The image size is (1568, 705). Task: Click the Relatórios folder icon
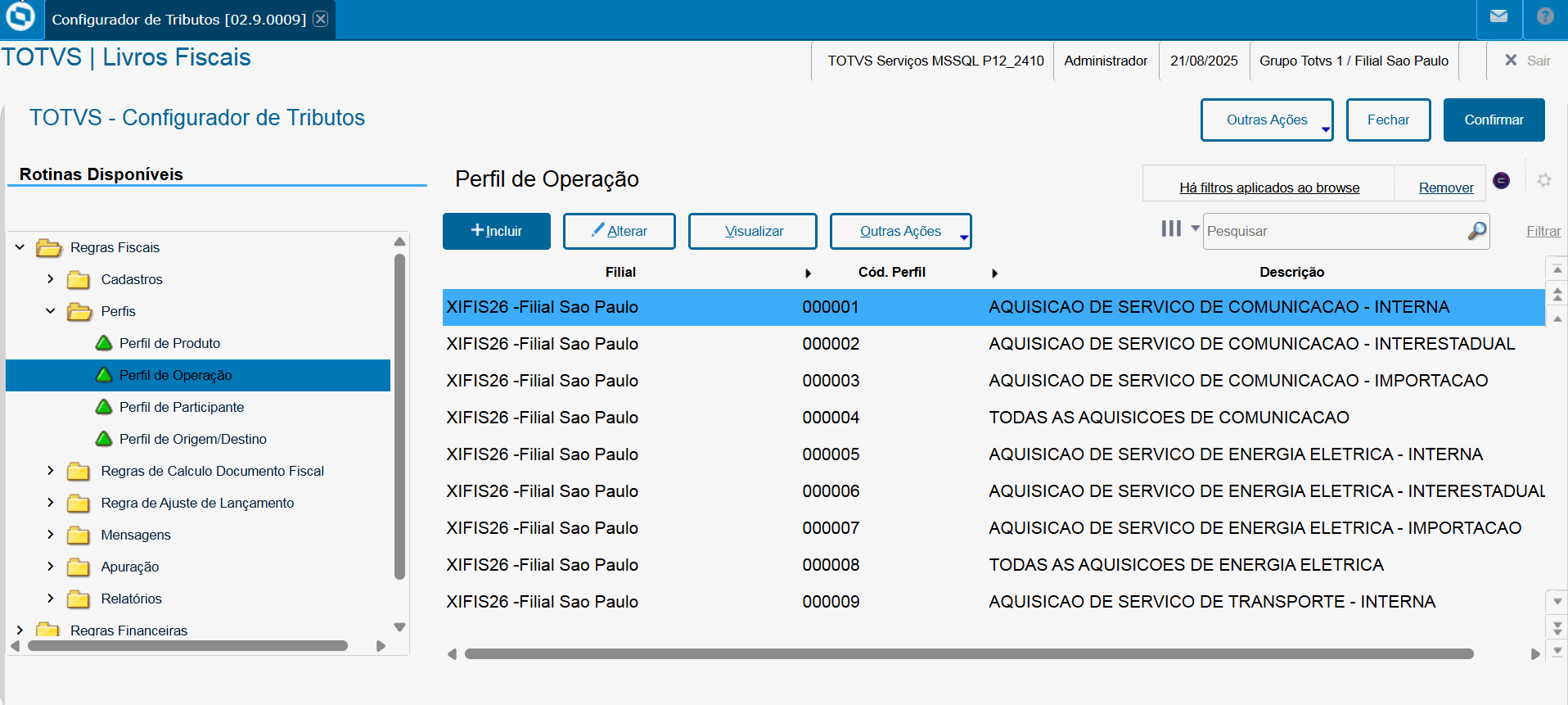pyautogui.click(x=79, y=599)
